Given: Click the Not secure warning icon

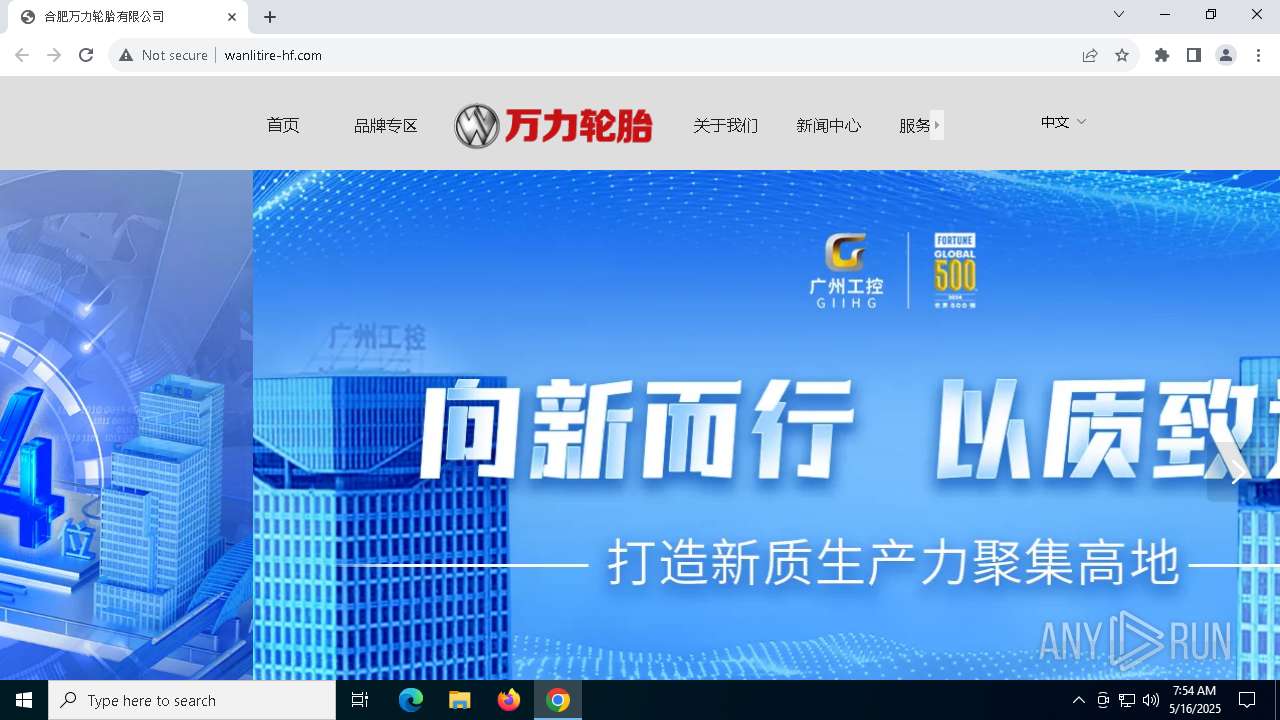Looking at the screenshot, I should 126,55.
